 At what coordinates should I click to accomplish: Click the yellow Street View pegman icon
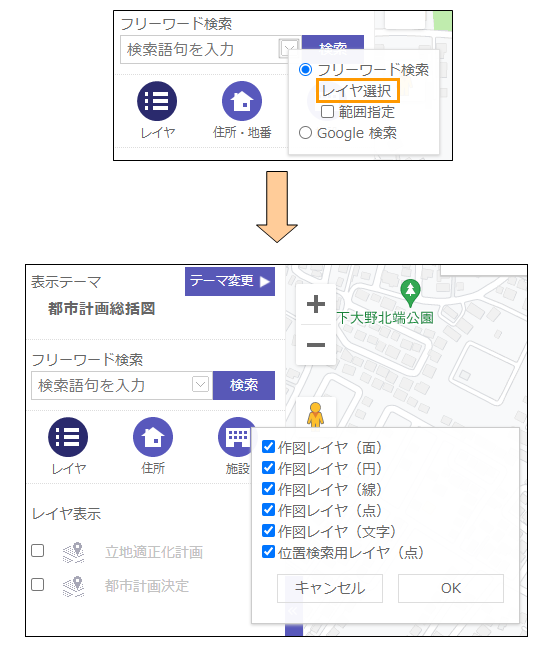[315, 414]
